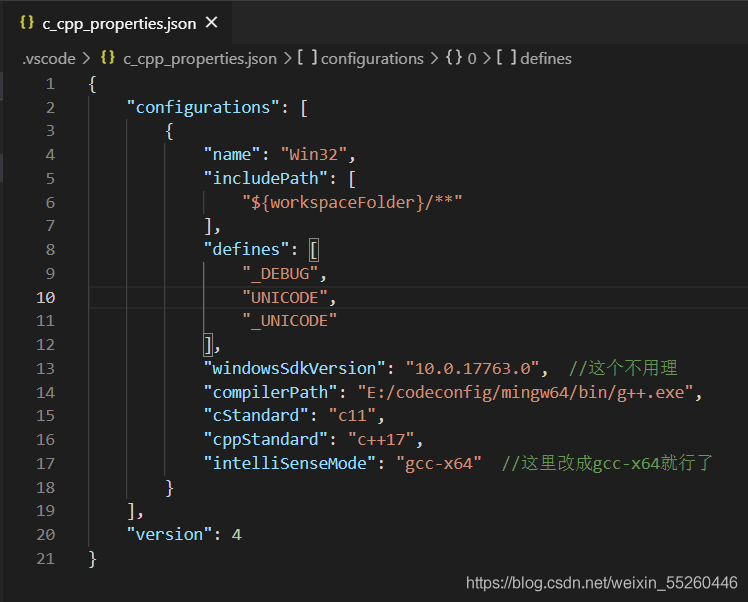Close the c_cpp_properties.json tab
Viewport: 748px width, 602px height.
click(x=211, y=22)
